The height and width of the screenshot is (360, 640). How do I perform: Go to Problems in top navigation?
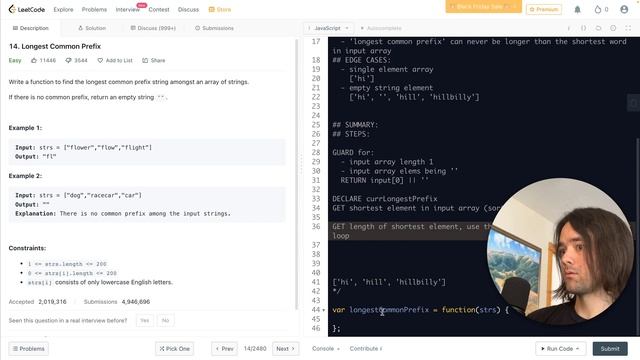pos(94,9)
